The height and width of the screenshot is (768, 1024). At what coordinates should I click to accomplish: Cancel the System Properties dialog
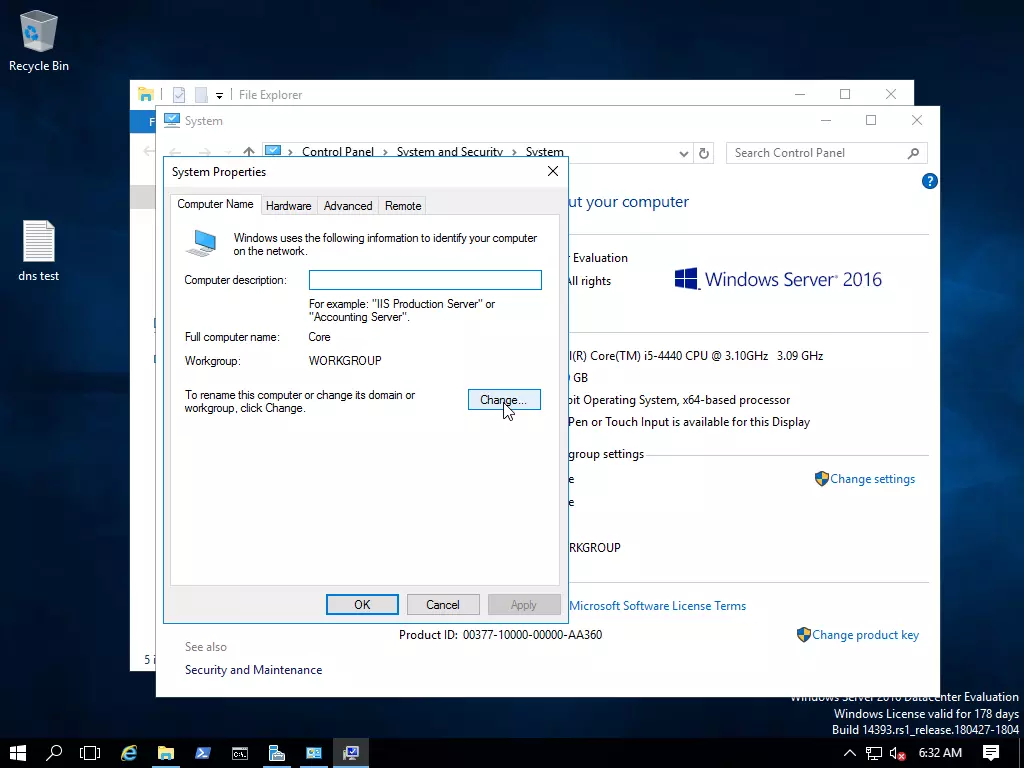click(443, 605)
